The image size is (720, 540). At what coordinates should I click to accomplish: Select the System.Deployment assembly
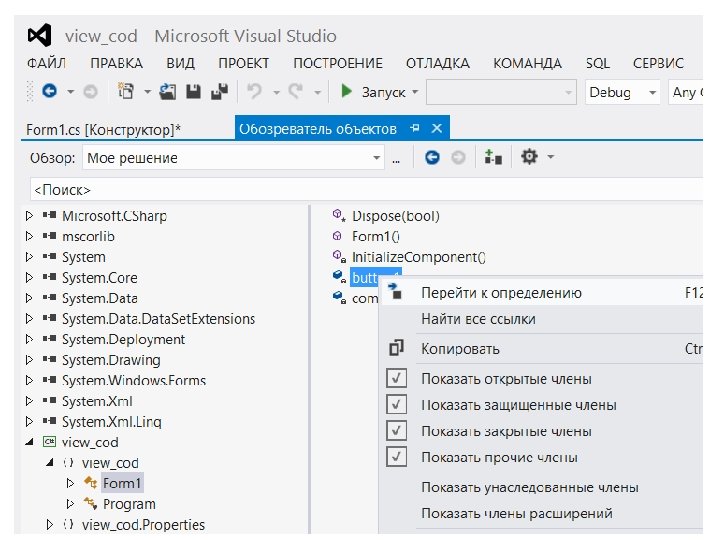click(x=124, y=339)
